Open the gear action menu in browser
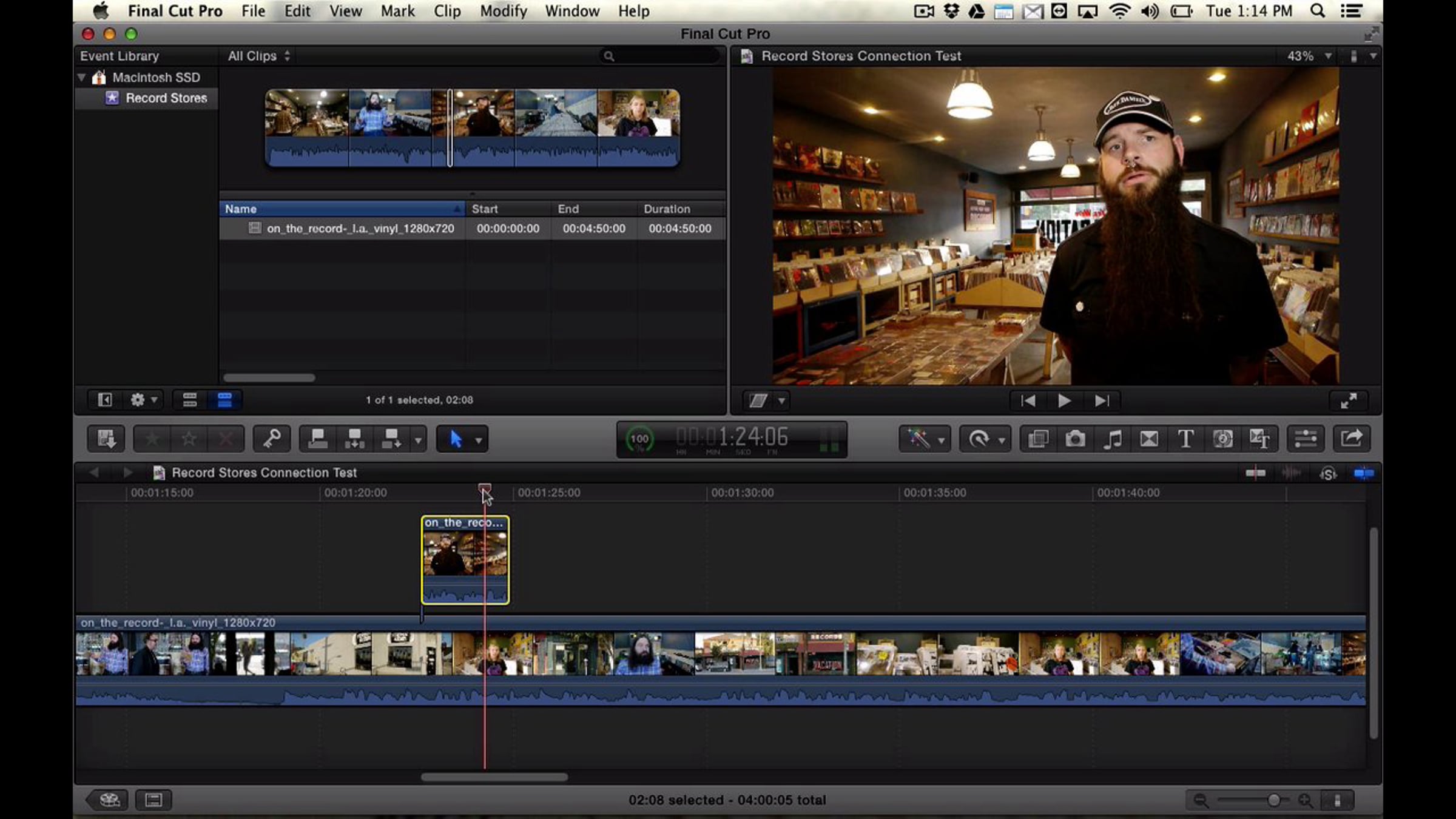 pyautogui.click(x=143, y=400)
